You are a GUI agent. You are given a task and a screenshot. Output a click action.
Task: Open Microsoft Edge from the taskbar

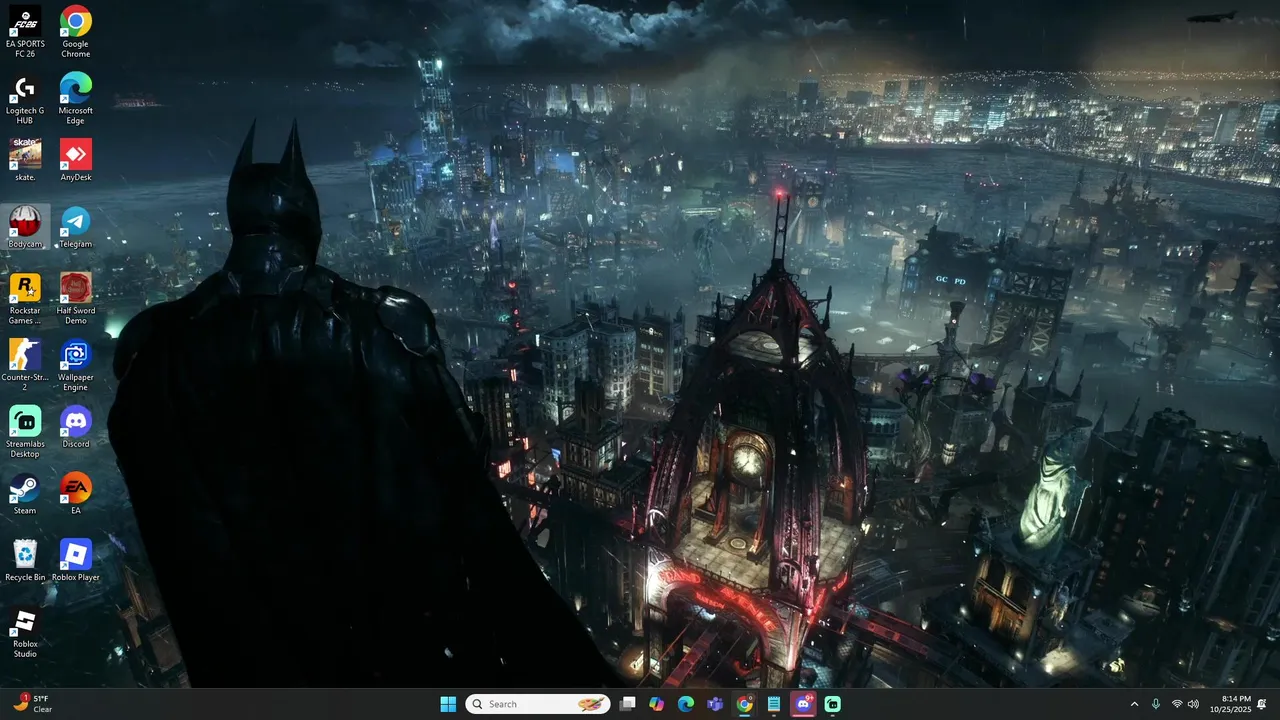[x=686, y=704]
